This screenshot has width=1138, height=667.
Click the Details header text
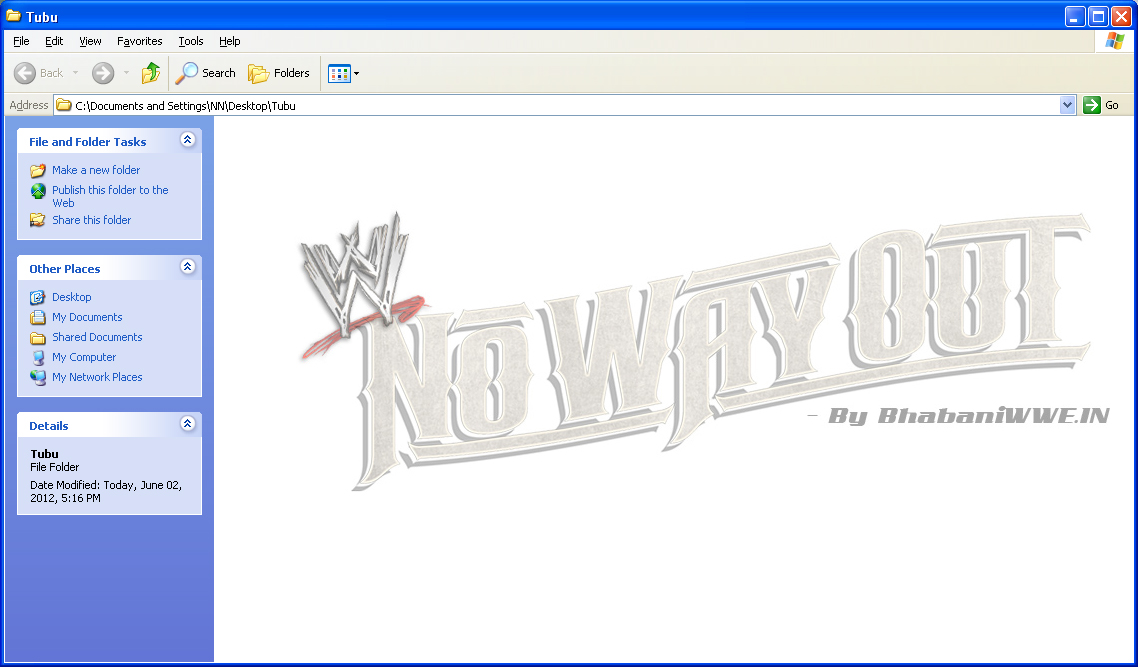49,426
